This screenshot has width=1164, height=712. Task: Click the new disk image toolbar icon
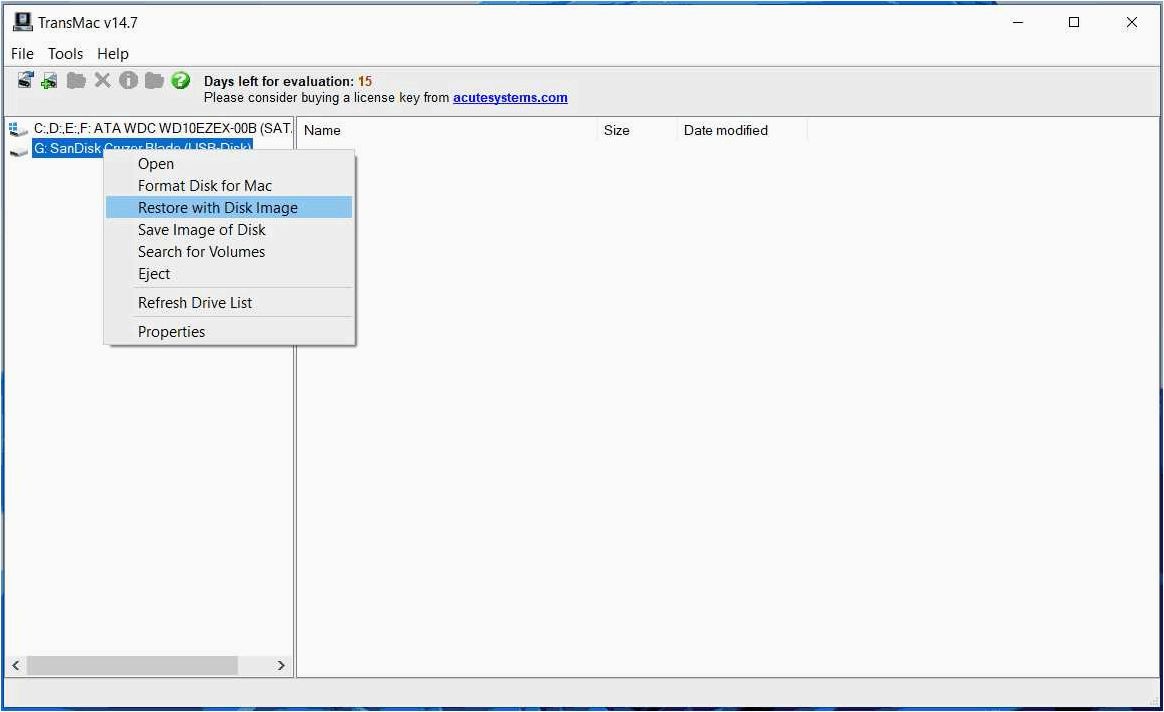pyautogui.click(x=49, y=81)
